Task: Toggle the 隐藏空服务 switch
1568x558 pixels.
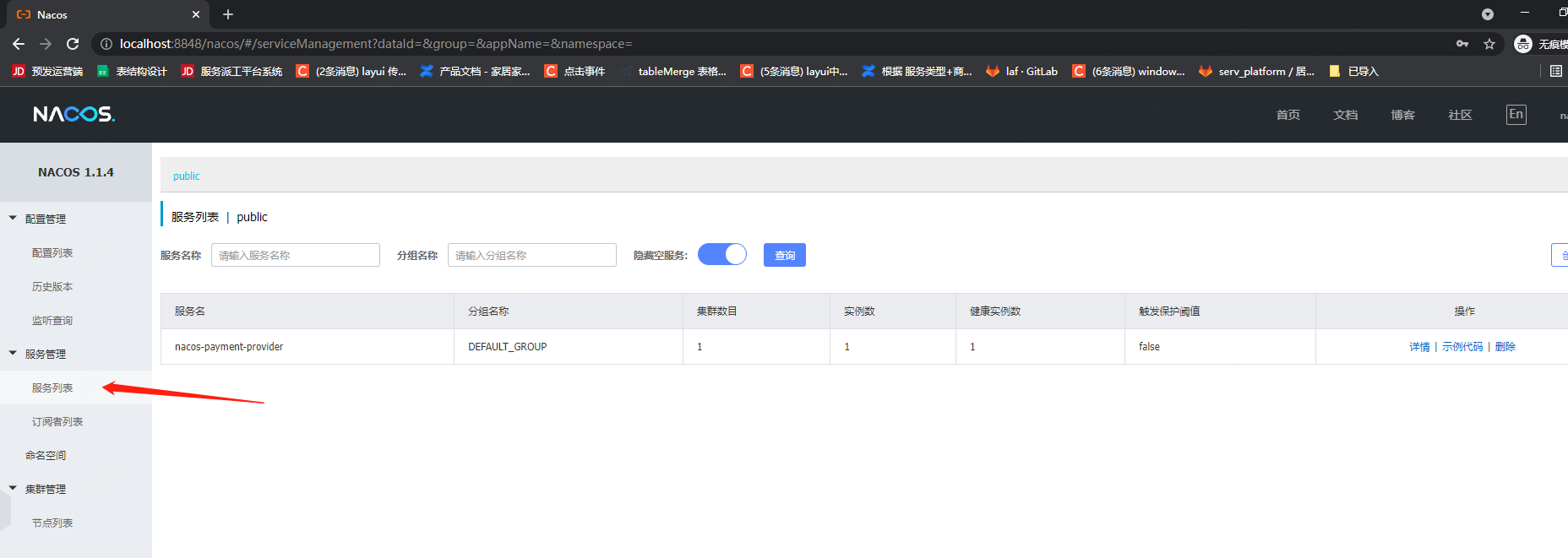Action: pos(722,254)
